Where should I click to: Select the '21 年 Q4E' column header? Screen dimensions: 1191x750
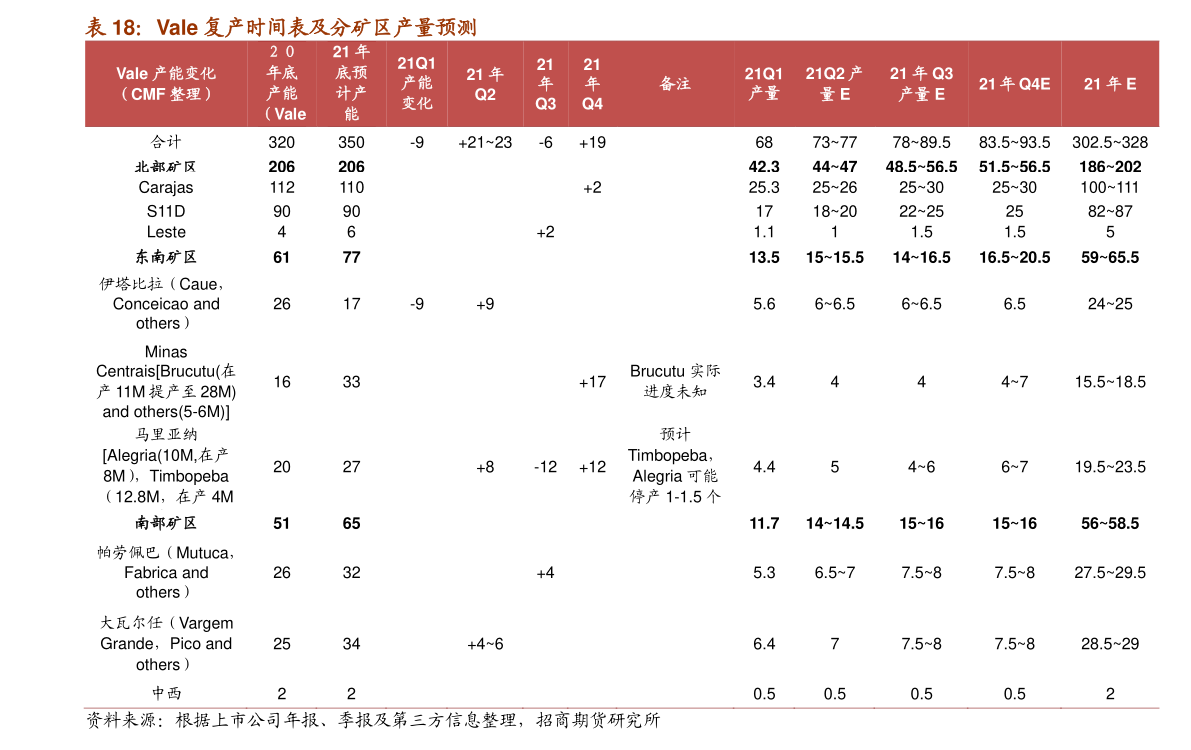pyautogui.click(x=1014, y=84)
